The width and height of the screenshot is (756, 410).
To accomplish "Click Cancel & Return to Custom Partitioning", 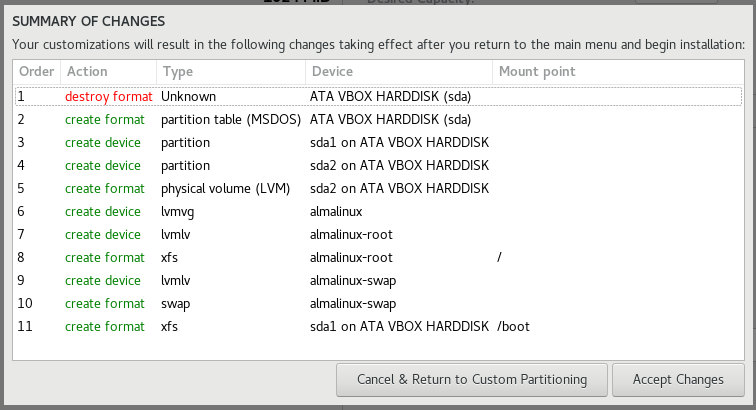I will [x=472, y=380].
